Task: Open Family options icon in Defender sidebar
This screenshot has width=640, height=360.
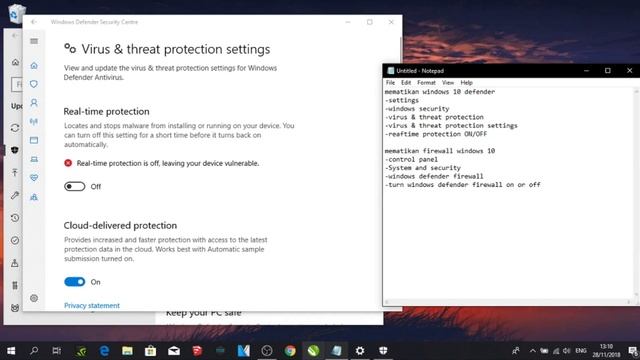Action: tap(34, 197)
